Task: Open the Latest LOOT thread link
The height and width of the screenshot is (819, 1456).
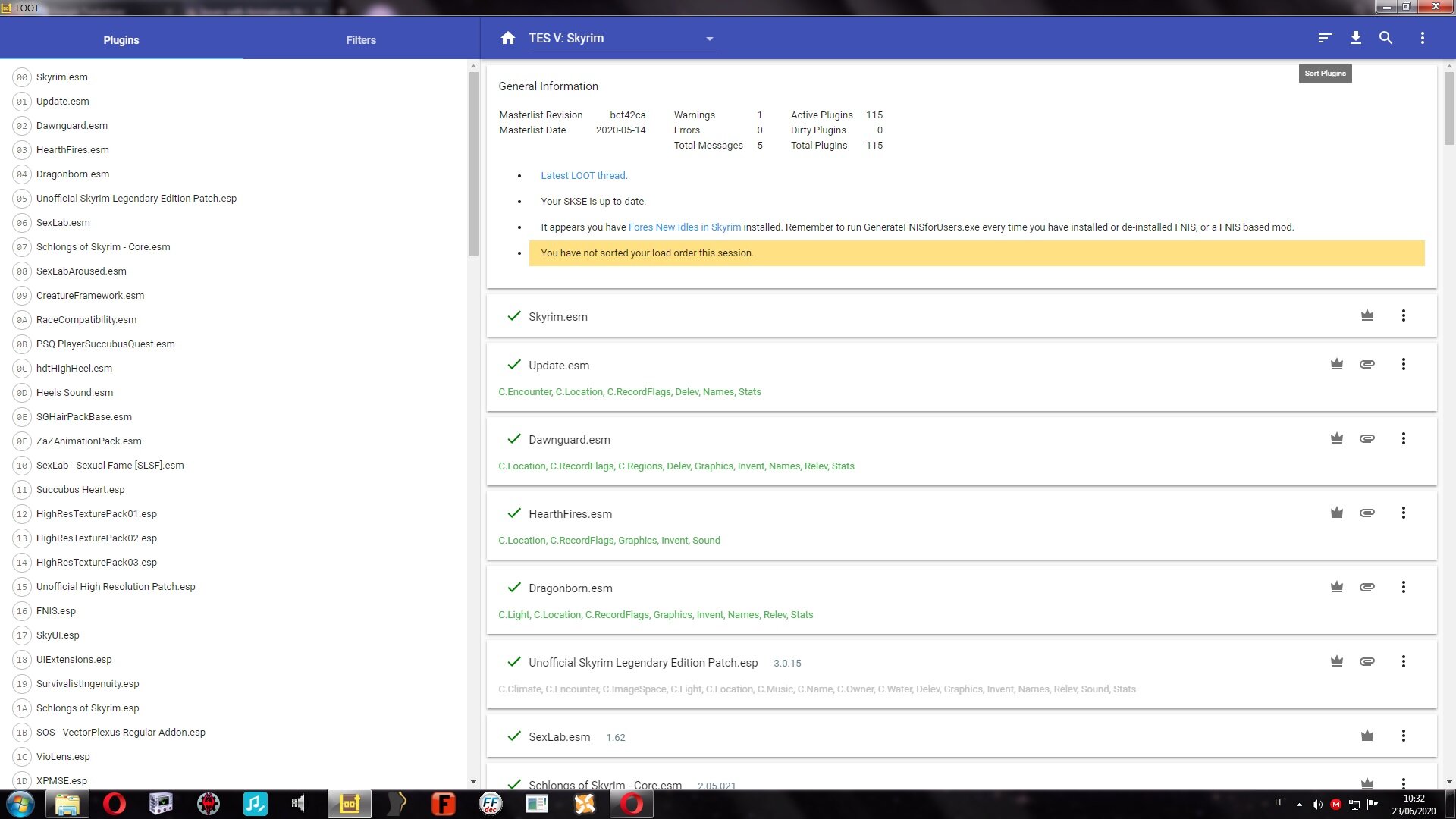Action: [583, 175]
